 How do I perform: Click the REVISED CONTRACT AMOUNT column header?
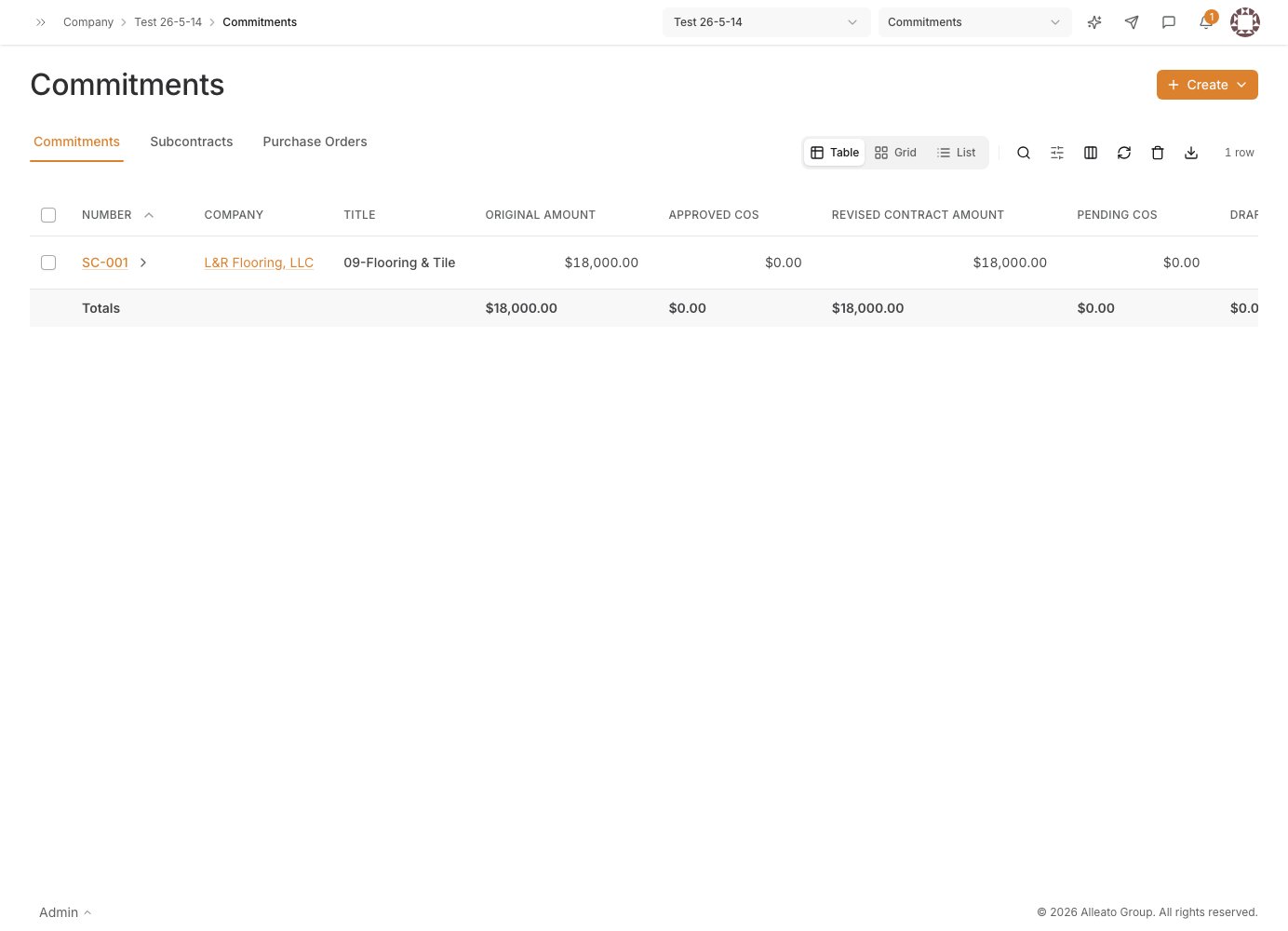[918, 215]
